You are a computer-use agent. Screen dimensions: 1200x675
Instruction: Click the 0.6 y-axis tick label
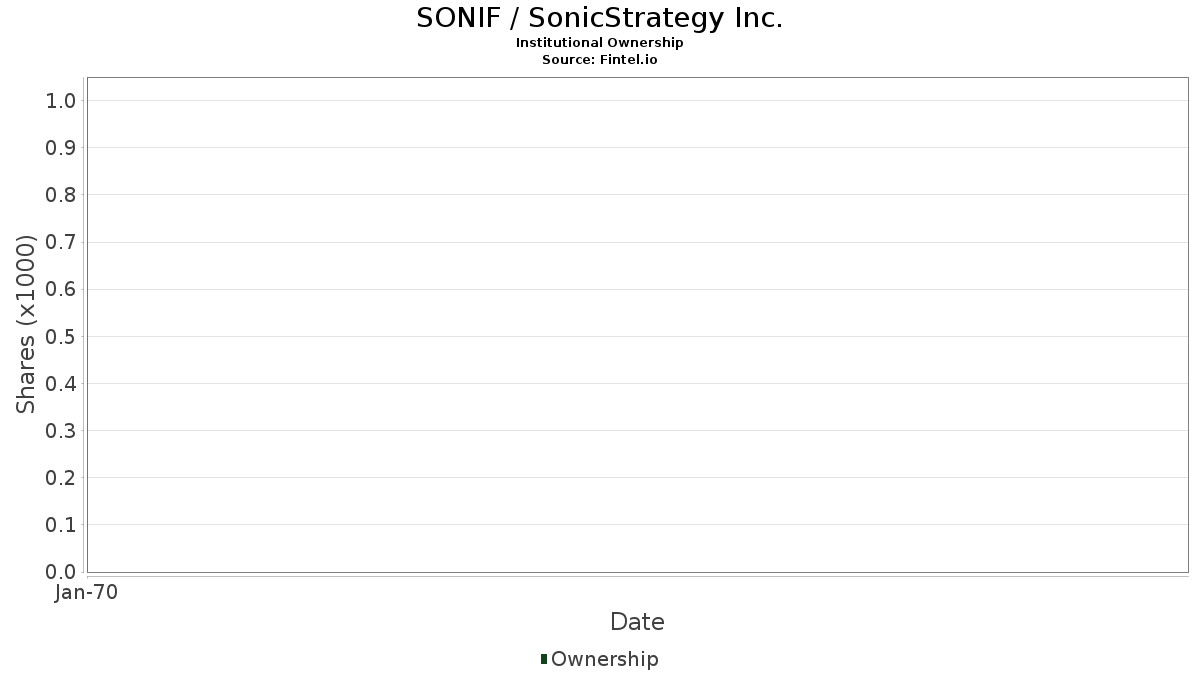(61, 289)
